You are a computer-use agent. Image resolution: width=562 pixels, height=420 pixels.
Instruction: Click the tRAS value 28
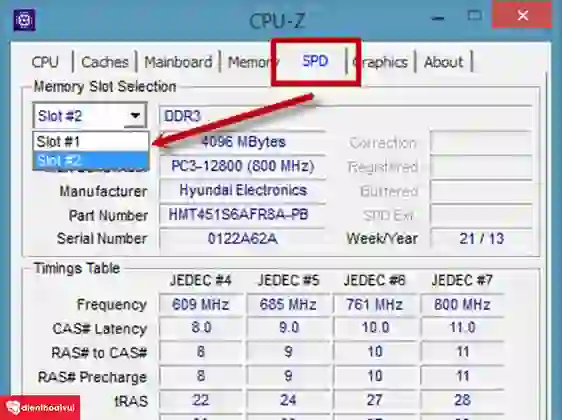click(462, 400)
